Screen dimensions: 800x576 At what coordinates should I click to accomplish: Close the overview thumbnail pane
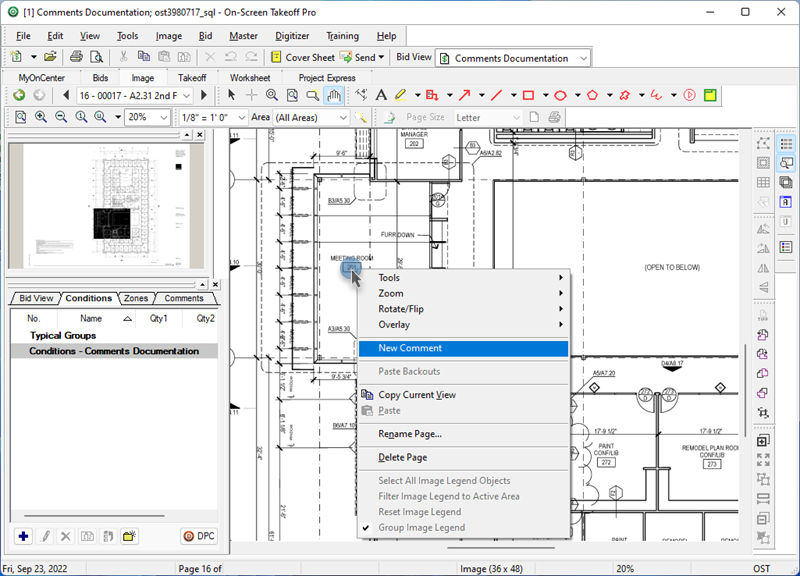point(199,135)
